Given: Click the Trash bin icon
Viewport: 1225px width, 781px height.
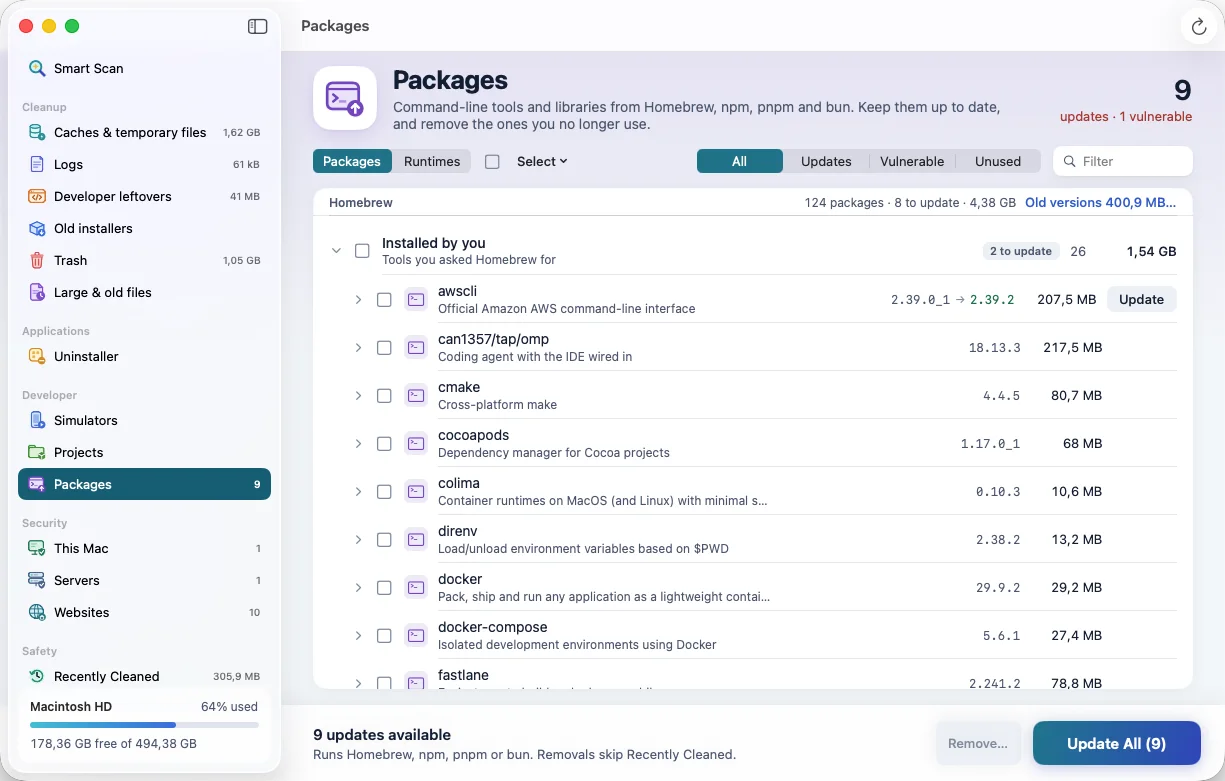Looking at the screenshot, I should [x=37, y=260].
